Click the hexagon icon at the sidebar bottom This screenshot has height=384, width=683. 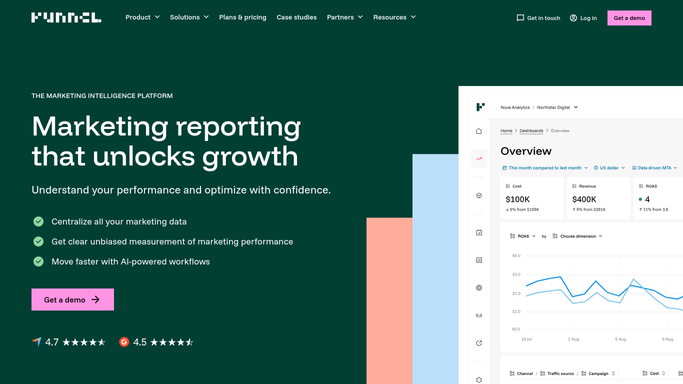[479, 380]
